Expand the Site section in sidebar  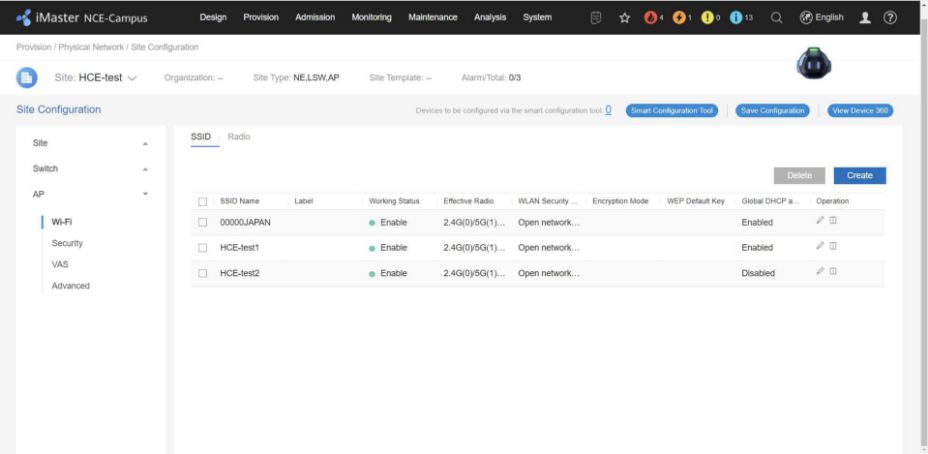pos(146,144)
